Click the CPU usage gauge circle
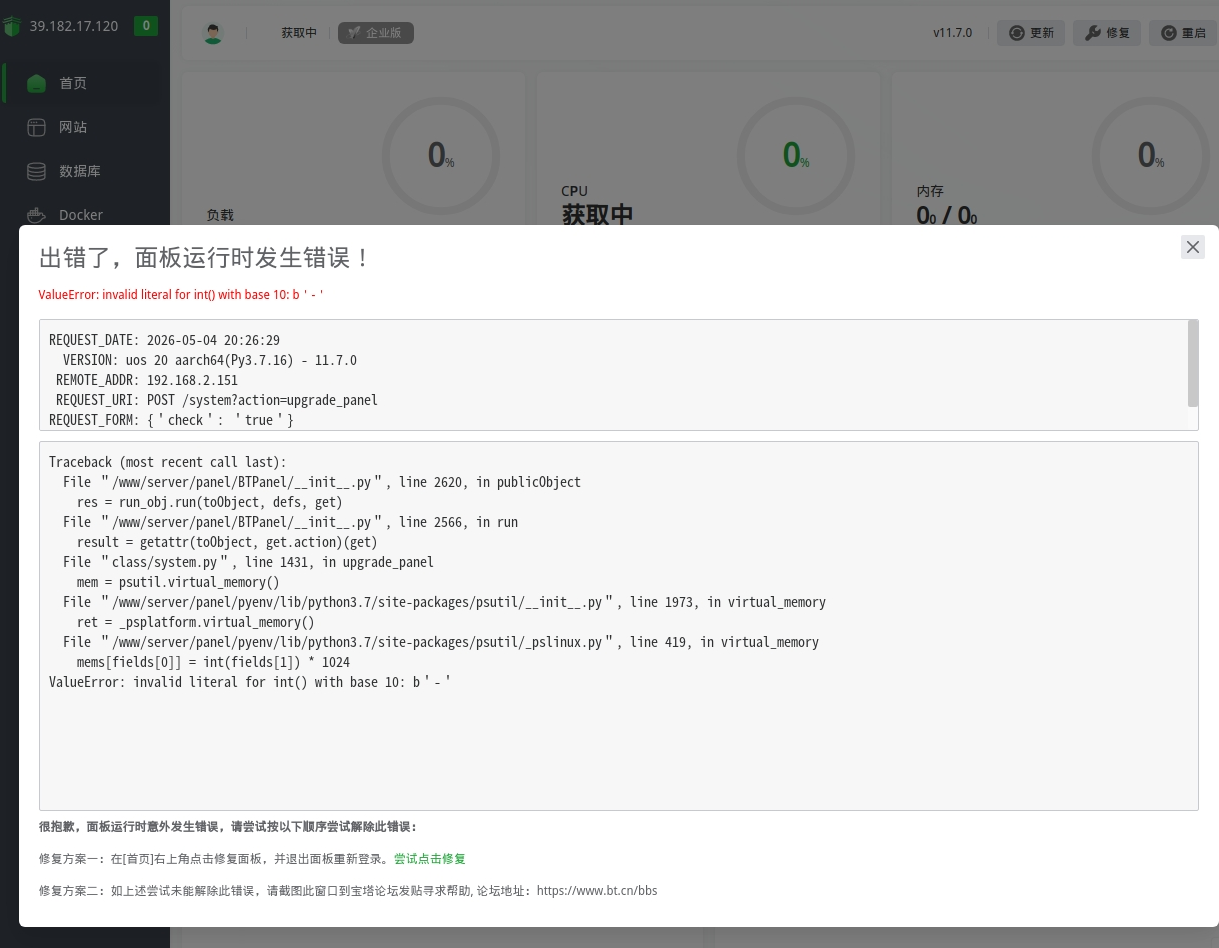Image resolution: width=1219 pixels, height=948 pixels. (x=796, y=155)
